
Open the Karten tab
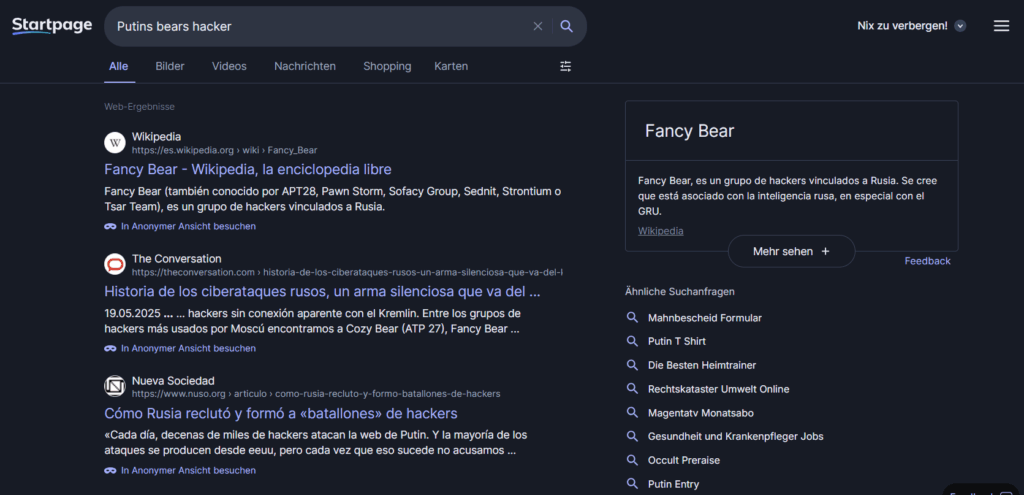(451, 66)
